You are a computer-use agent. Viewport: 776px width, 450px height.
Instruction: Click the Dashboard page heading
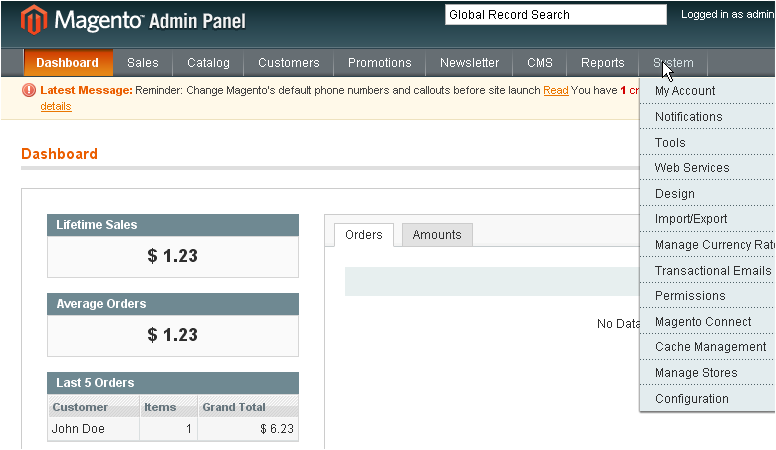tap(59, 154)
